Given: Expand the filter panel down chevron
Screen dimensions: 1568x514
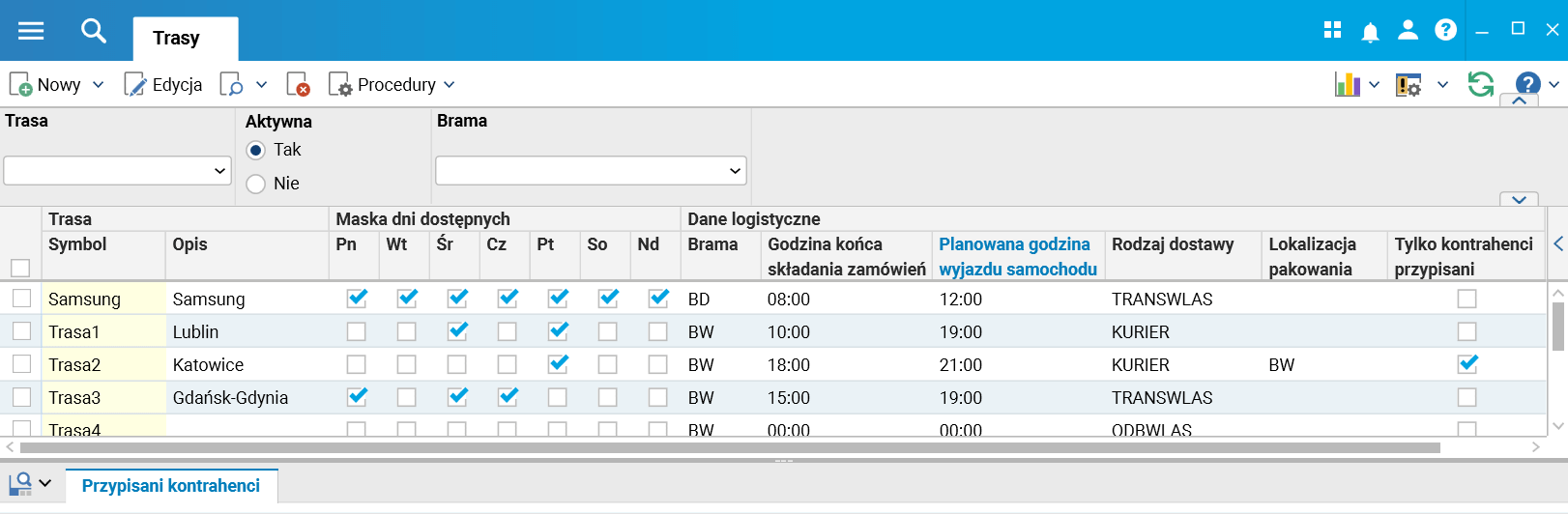Looking at the screenshot, I should click(x=1519, y=200).
